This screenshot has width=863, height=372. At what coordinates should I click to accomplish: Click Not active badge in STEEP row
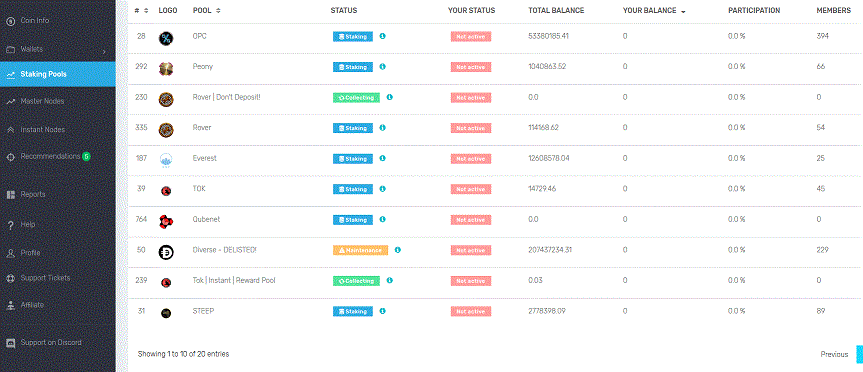click(471, 311)
